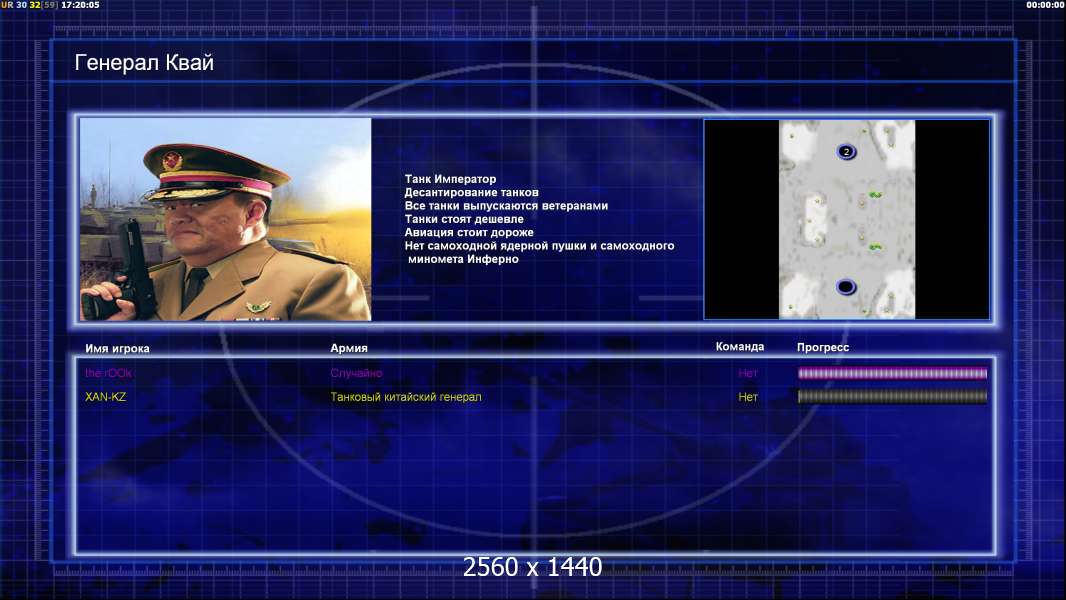Click the 'Прогресс' column header

click(823, 347)
